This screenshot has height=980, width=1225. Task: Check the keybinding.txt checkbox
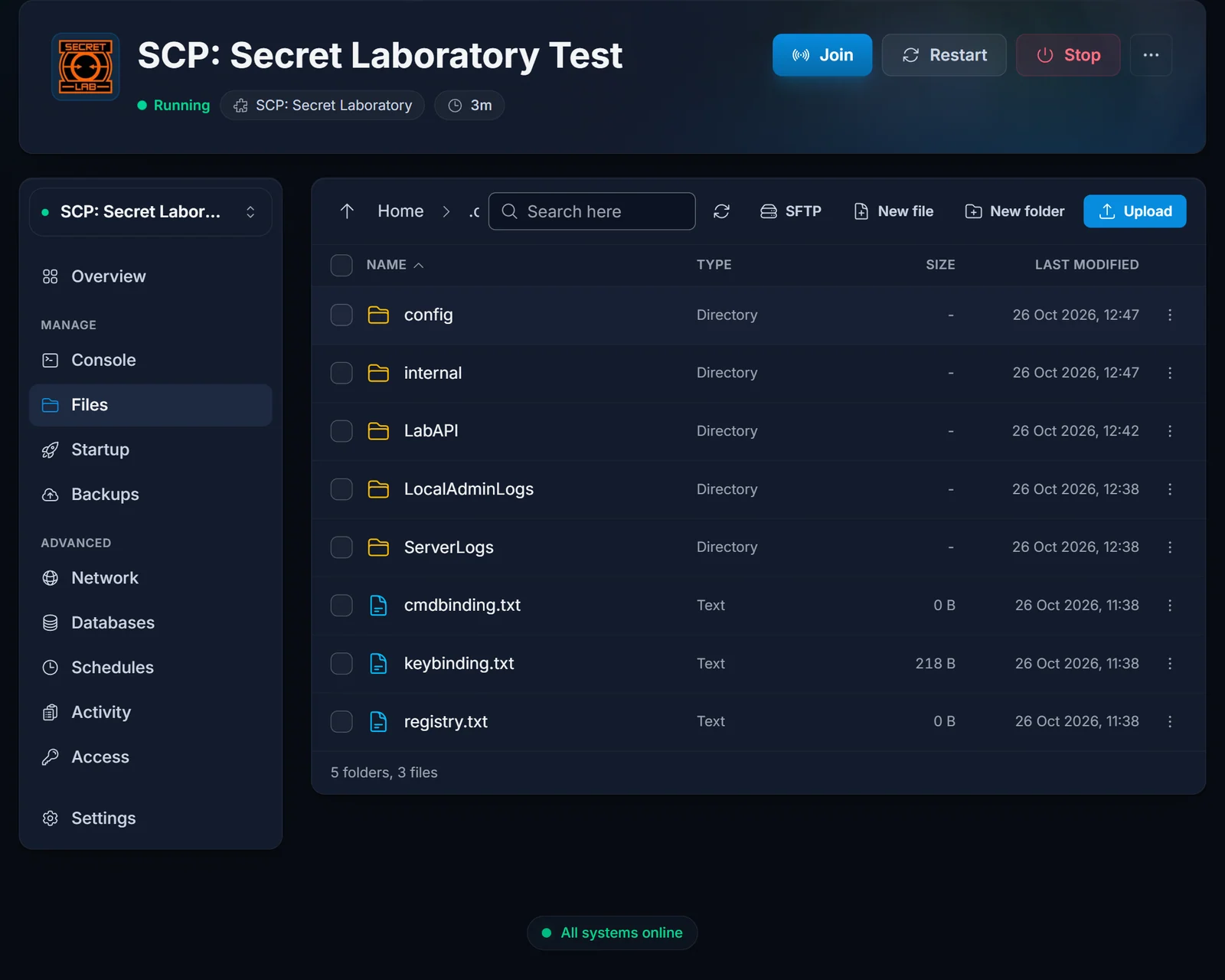click(x=341, y=663)
